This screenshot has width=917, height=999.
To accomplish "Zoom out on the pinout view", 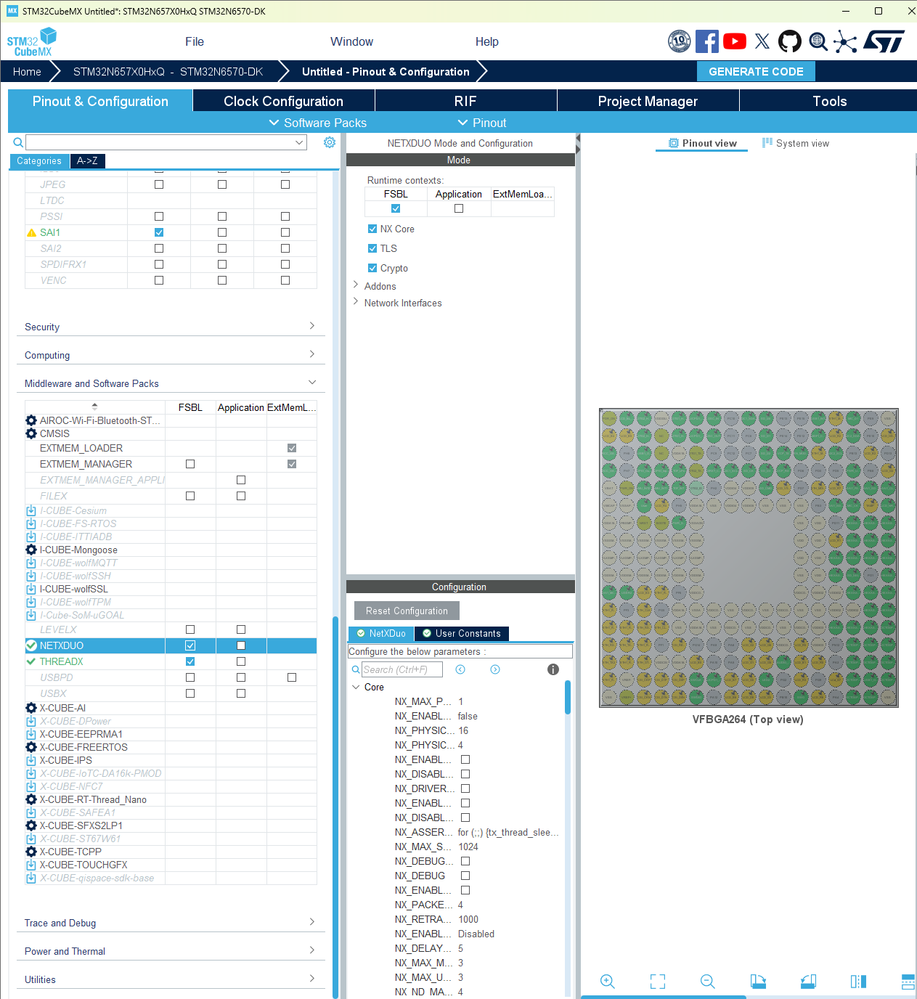I will point(707,981).
